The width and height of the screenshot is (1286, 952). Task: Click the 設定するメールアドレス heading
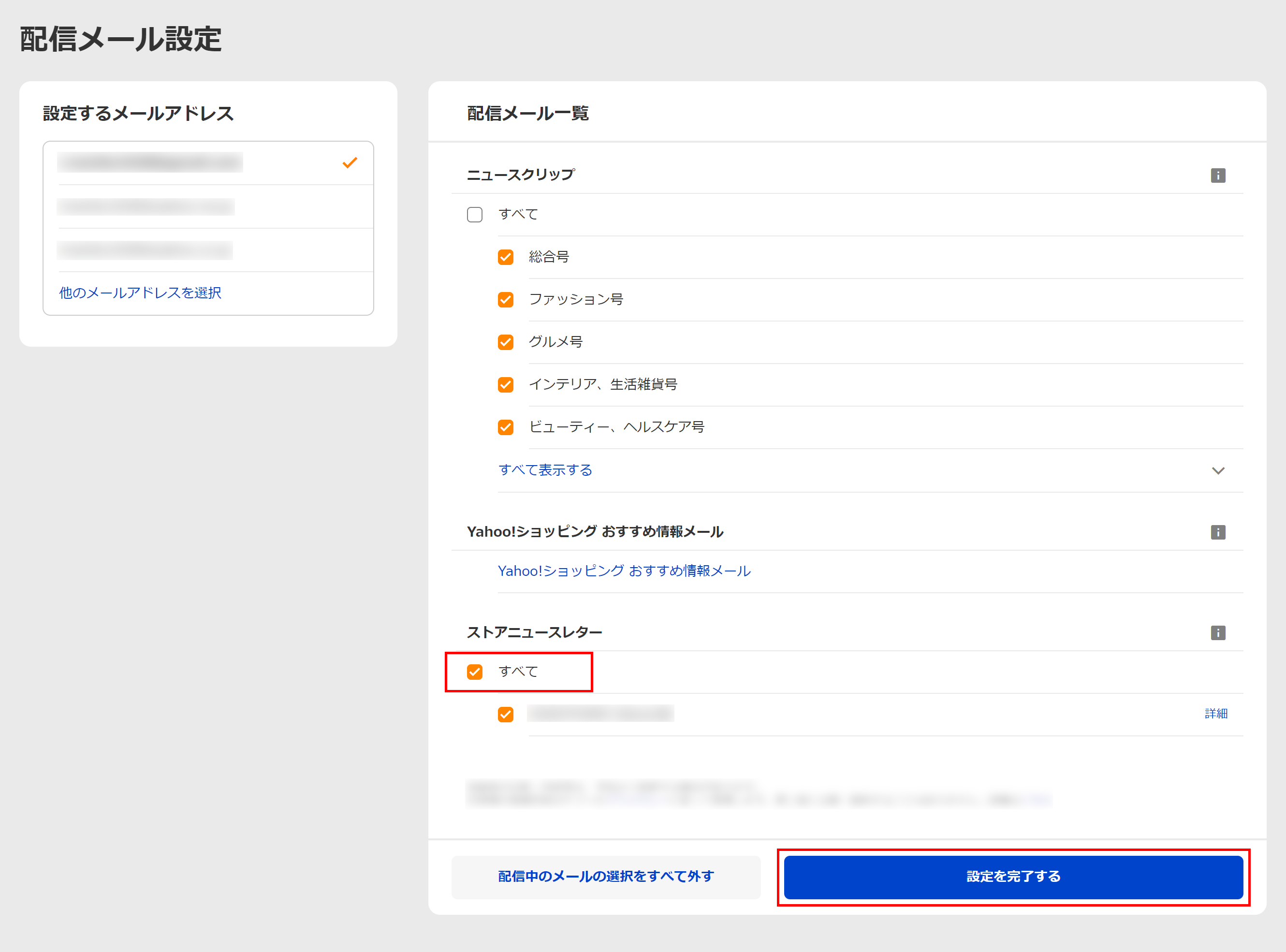coord(138,114)
